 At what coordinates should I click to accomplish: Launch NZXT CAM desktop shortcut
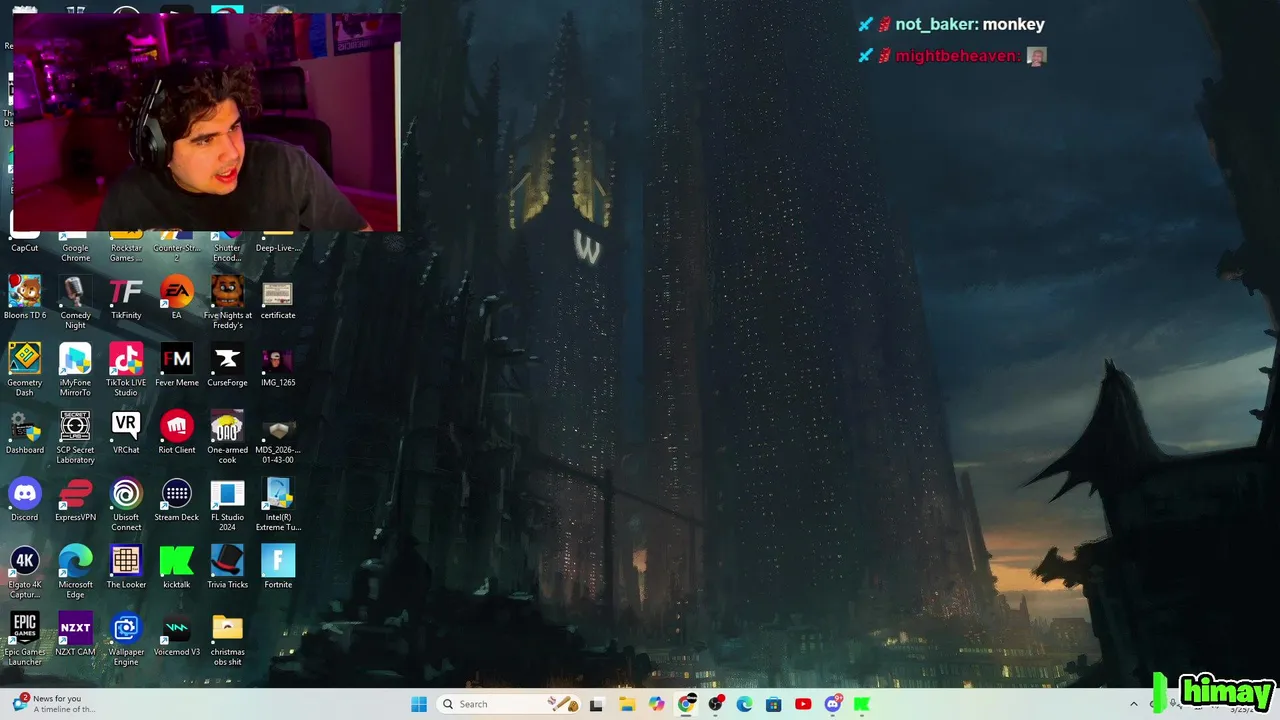(75, 634)
